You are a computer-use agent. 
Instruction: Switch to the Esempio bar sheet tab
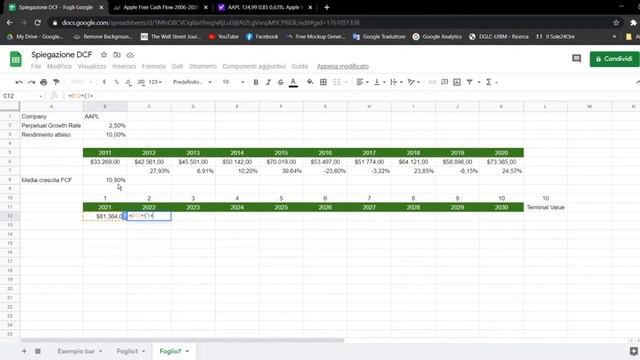pos(76,351)
